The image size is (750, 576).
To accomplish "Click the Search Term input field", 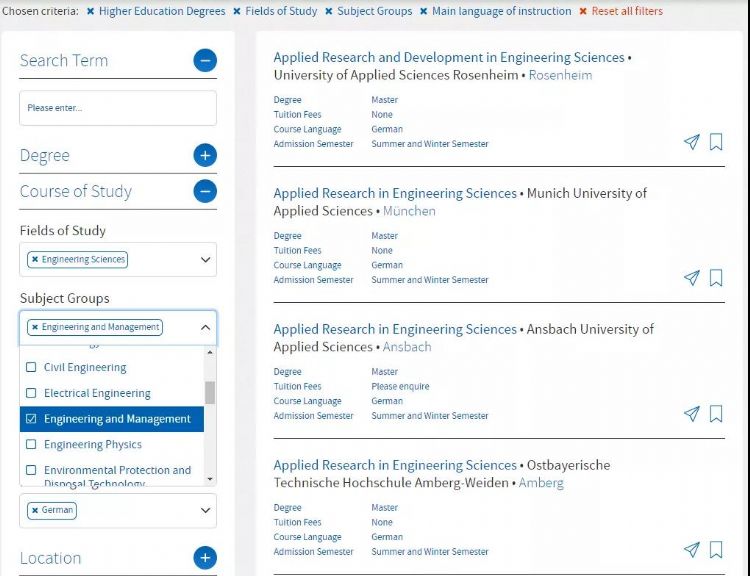I will (118, 108).
